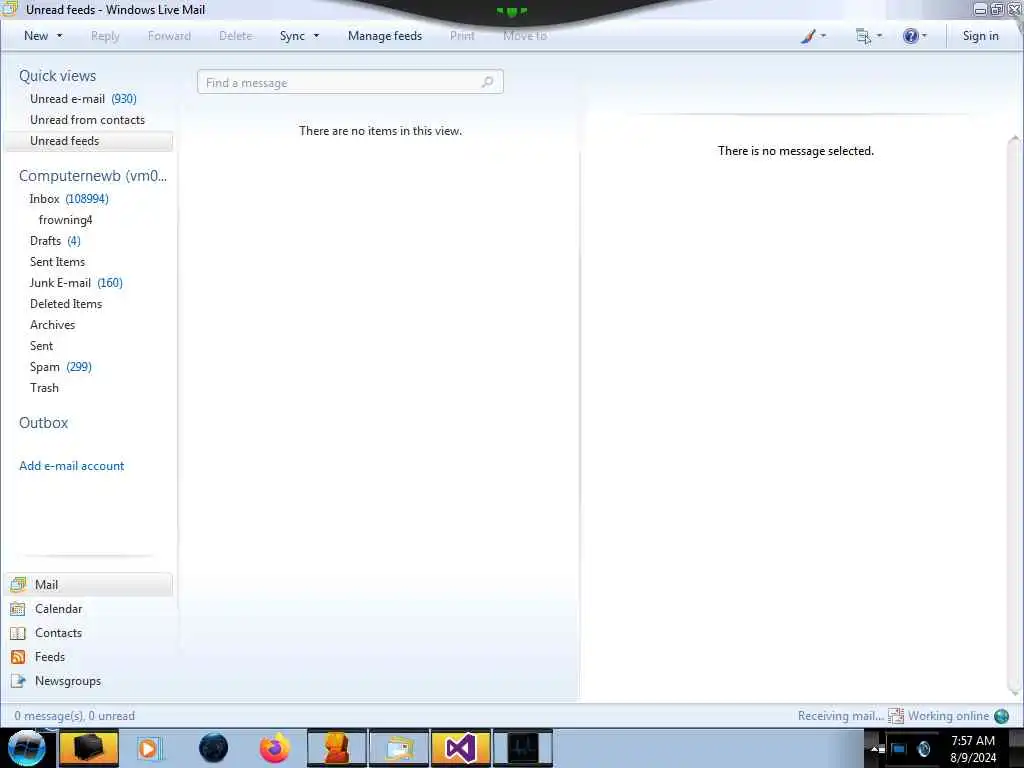
Task: Switch to the Feeds view
Action: 90,657
